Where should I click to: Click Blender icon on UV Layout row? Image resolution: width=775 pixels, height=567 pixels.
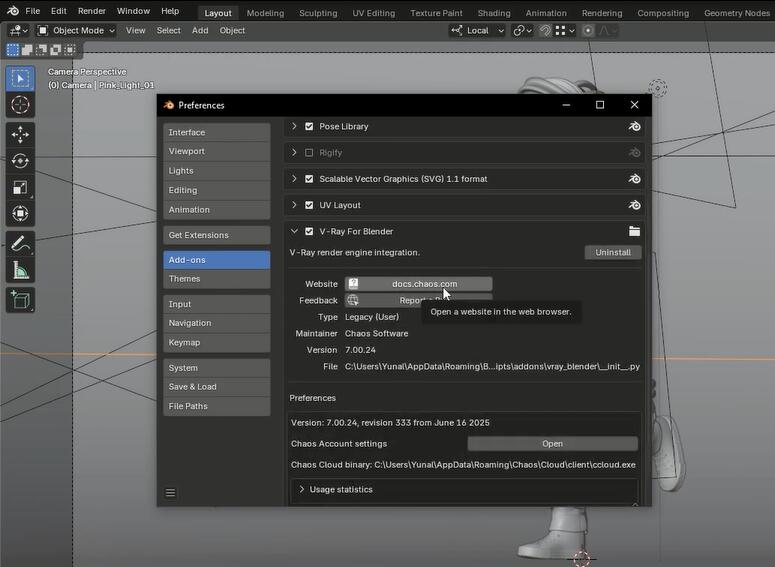(x=635, y=205)
